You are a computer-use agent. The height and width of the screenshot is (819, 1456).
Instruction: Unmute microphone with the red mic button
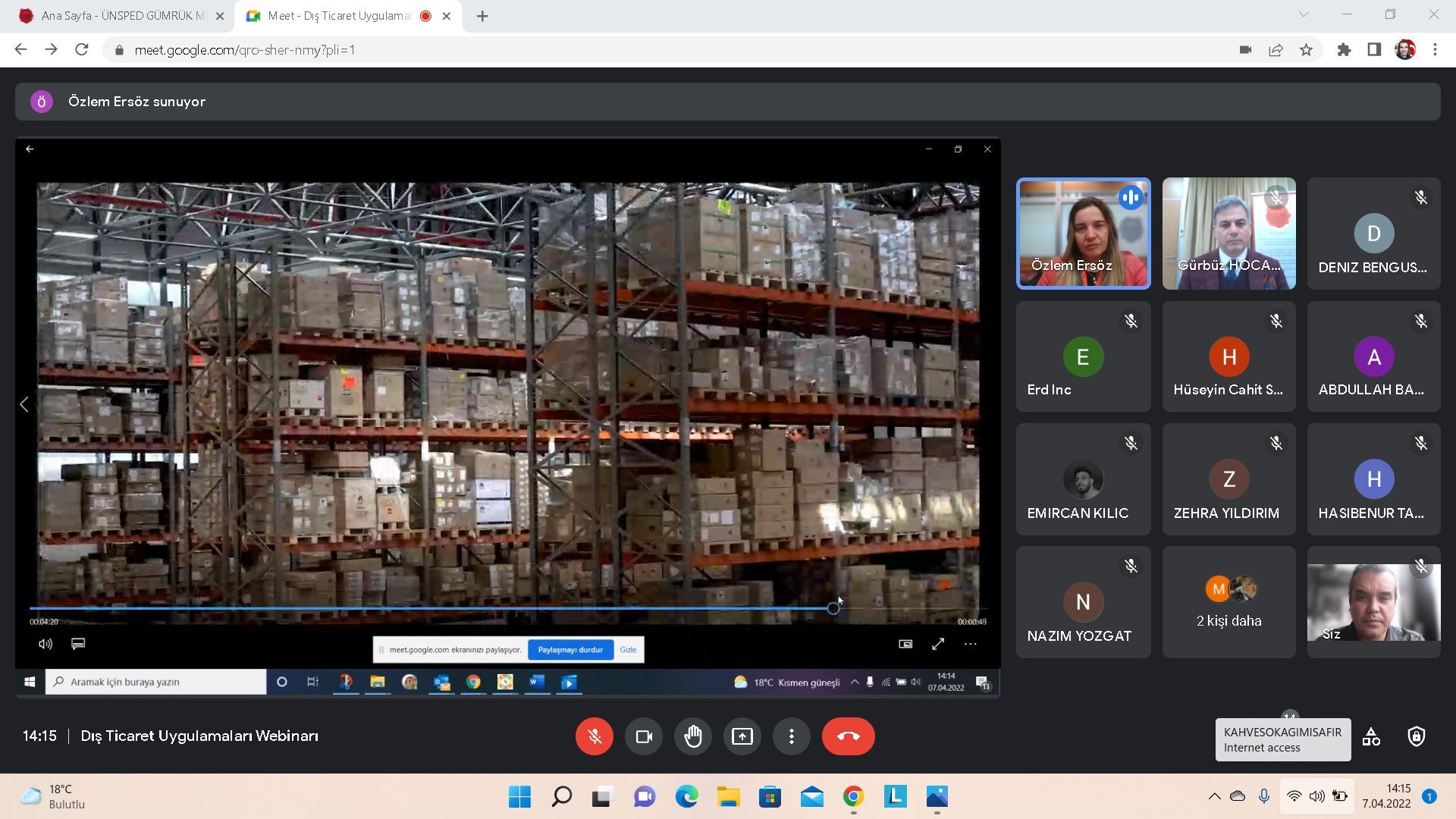point(594,736)
